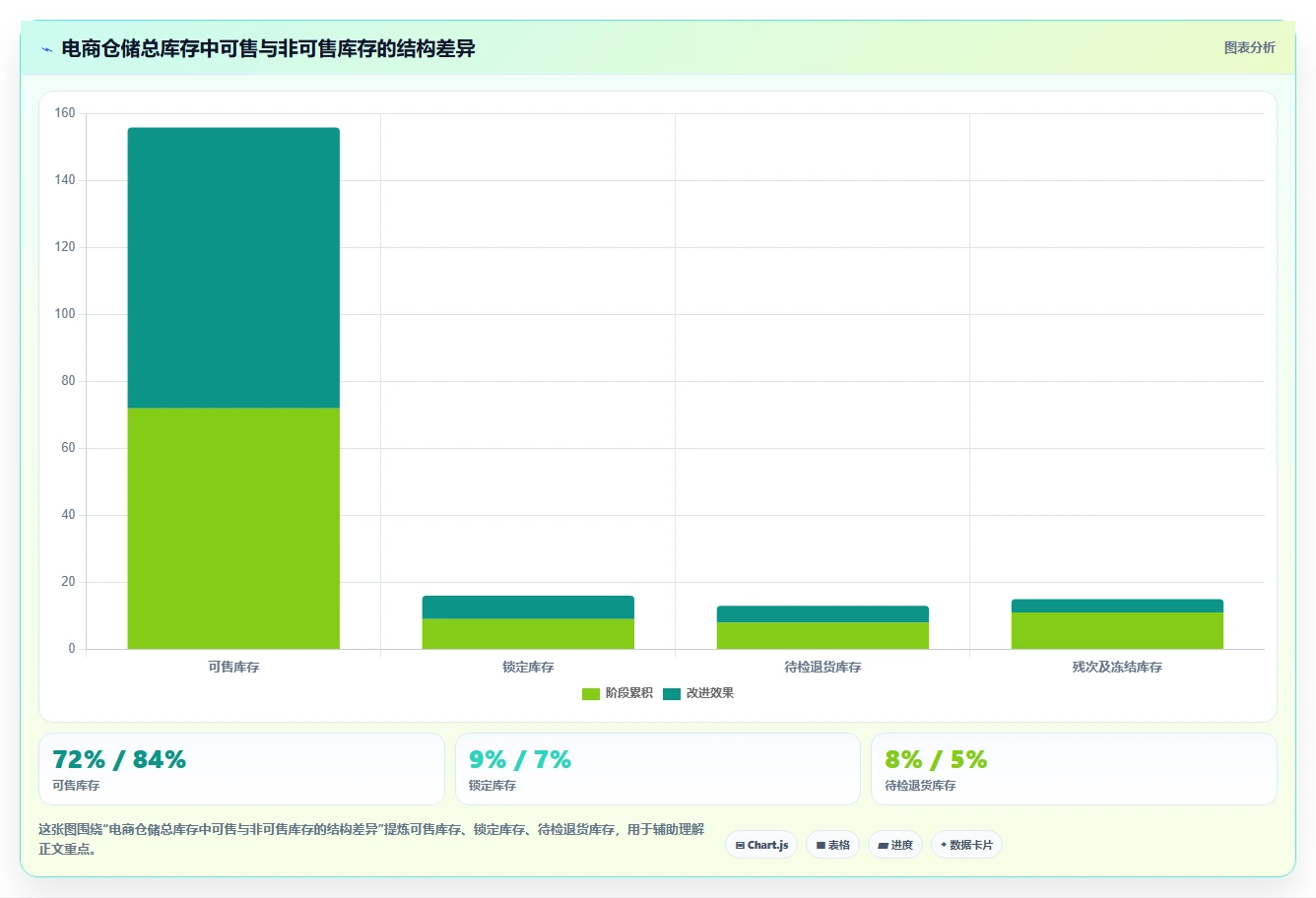Click the 160 y-axis value
The height and width of the screenshot is (898, 1316).
65,113
